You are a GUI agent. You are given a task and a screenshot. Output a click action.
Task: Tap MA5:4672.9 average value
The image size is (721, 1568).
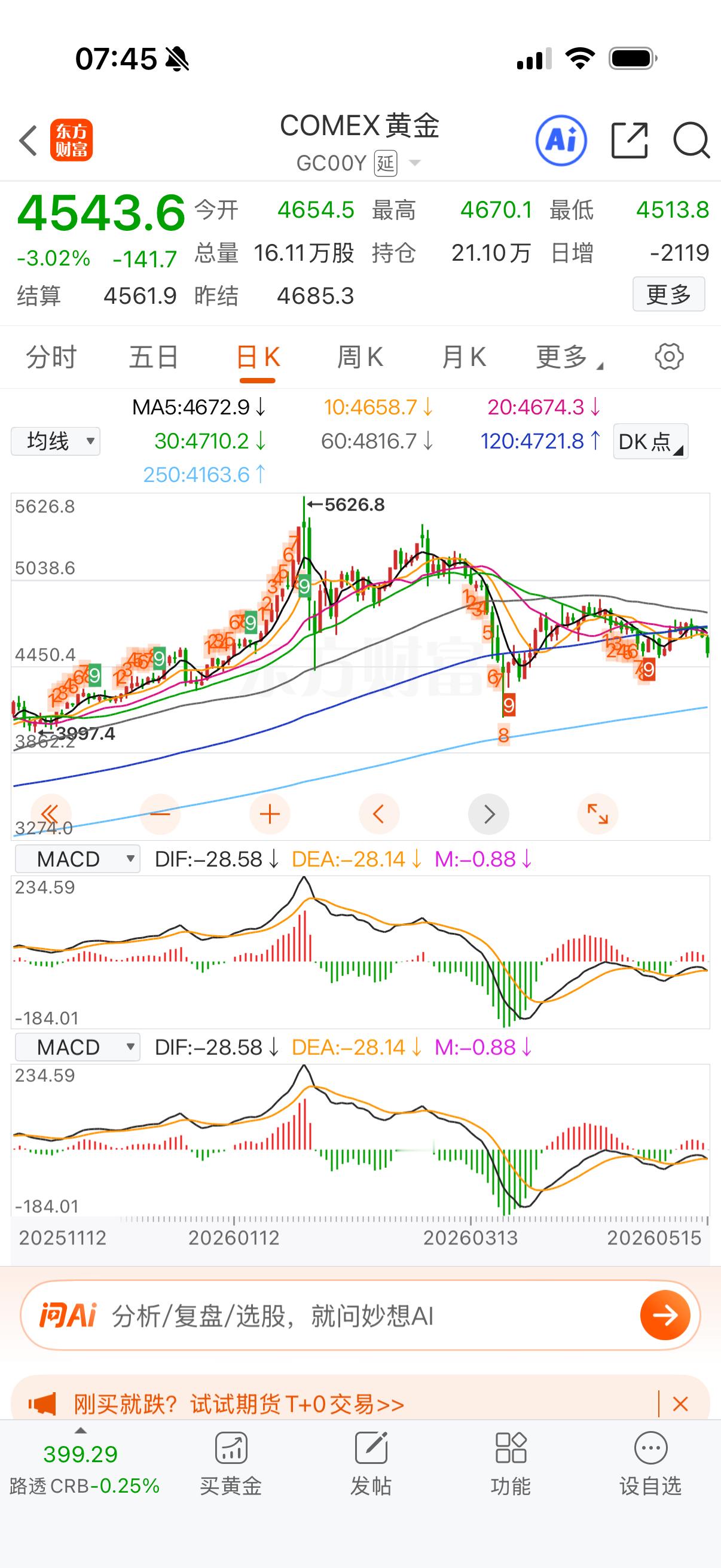tap(199, 407)
